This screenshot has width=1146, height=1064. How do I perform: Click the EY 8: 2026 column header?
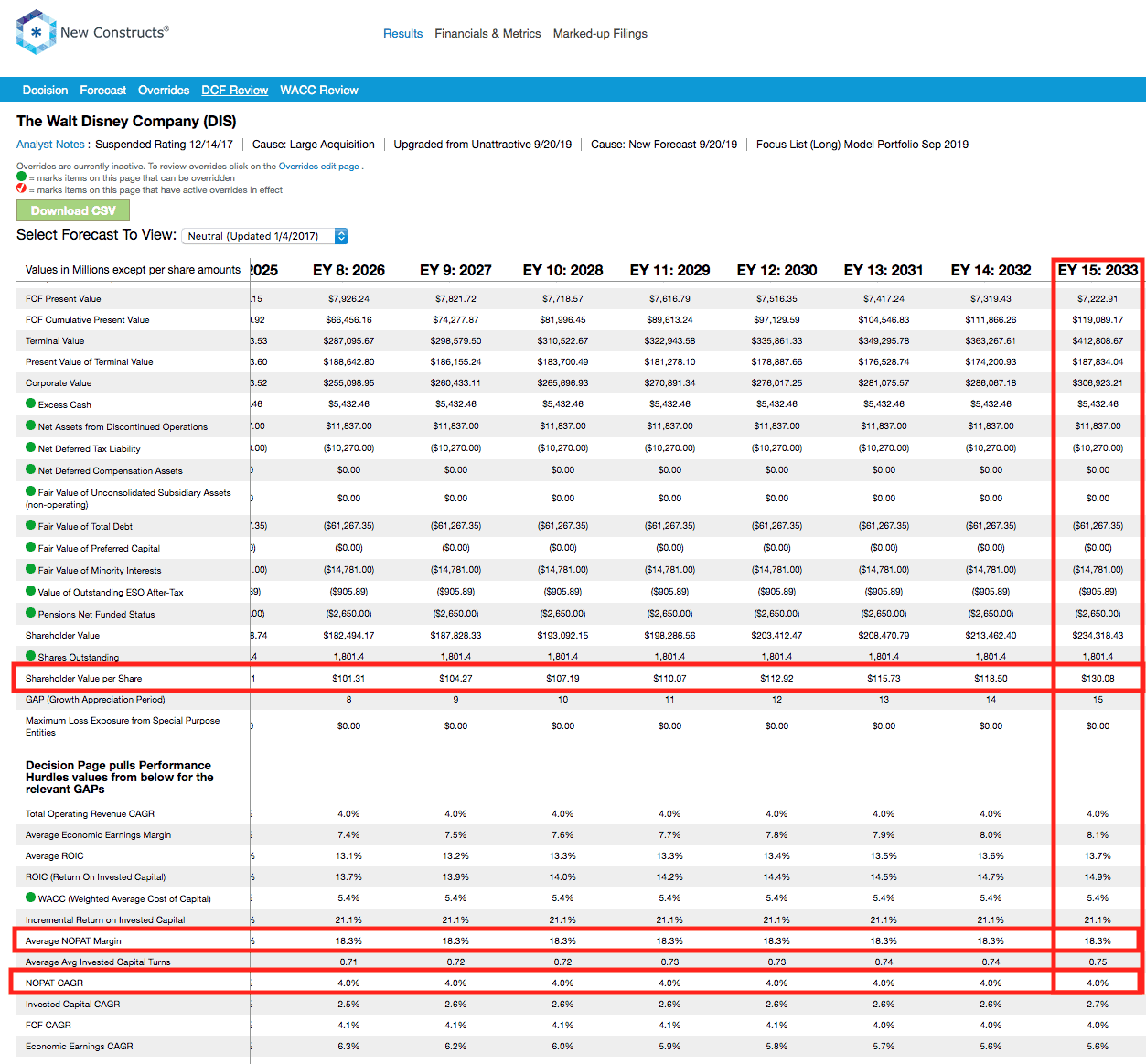pos(348,270)
